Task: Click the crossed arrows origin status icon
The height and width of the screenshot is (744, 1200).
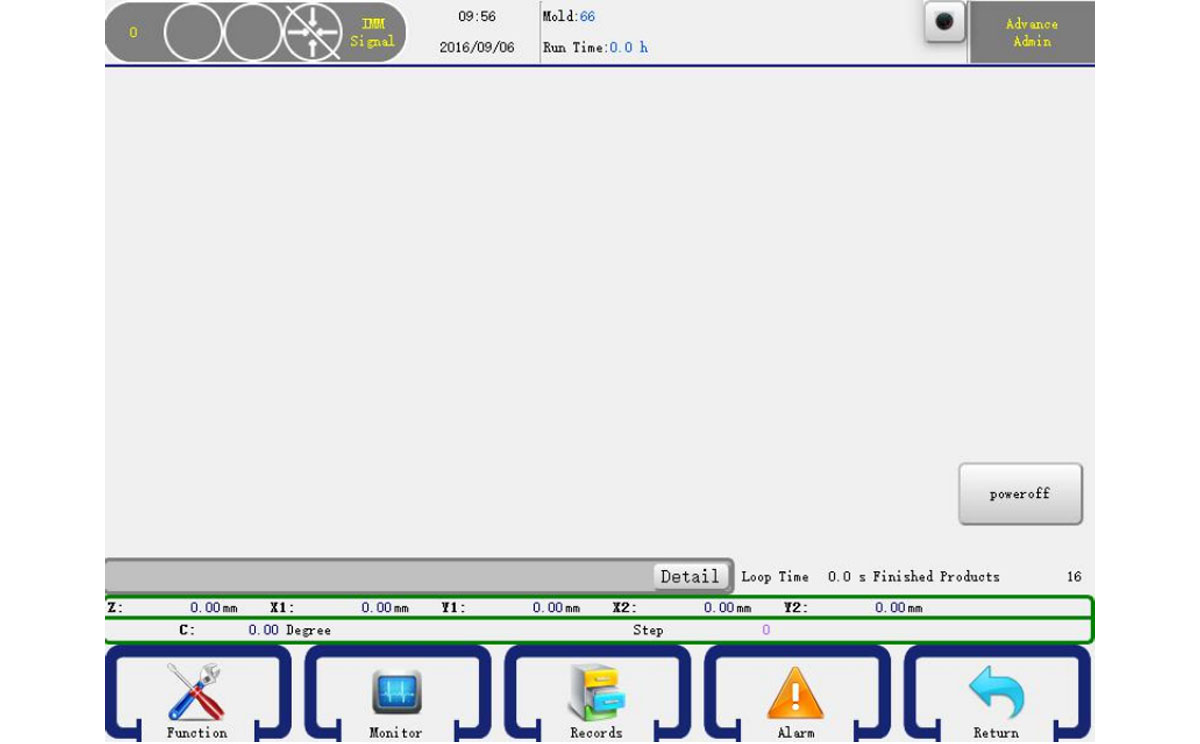Action: coord(312,33)
